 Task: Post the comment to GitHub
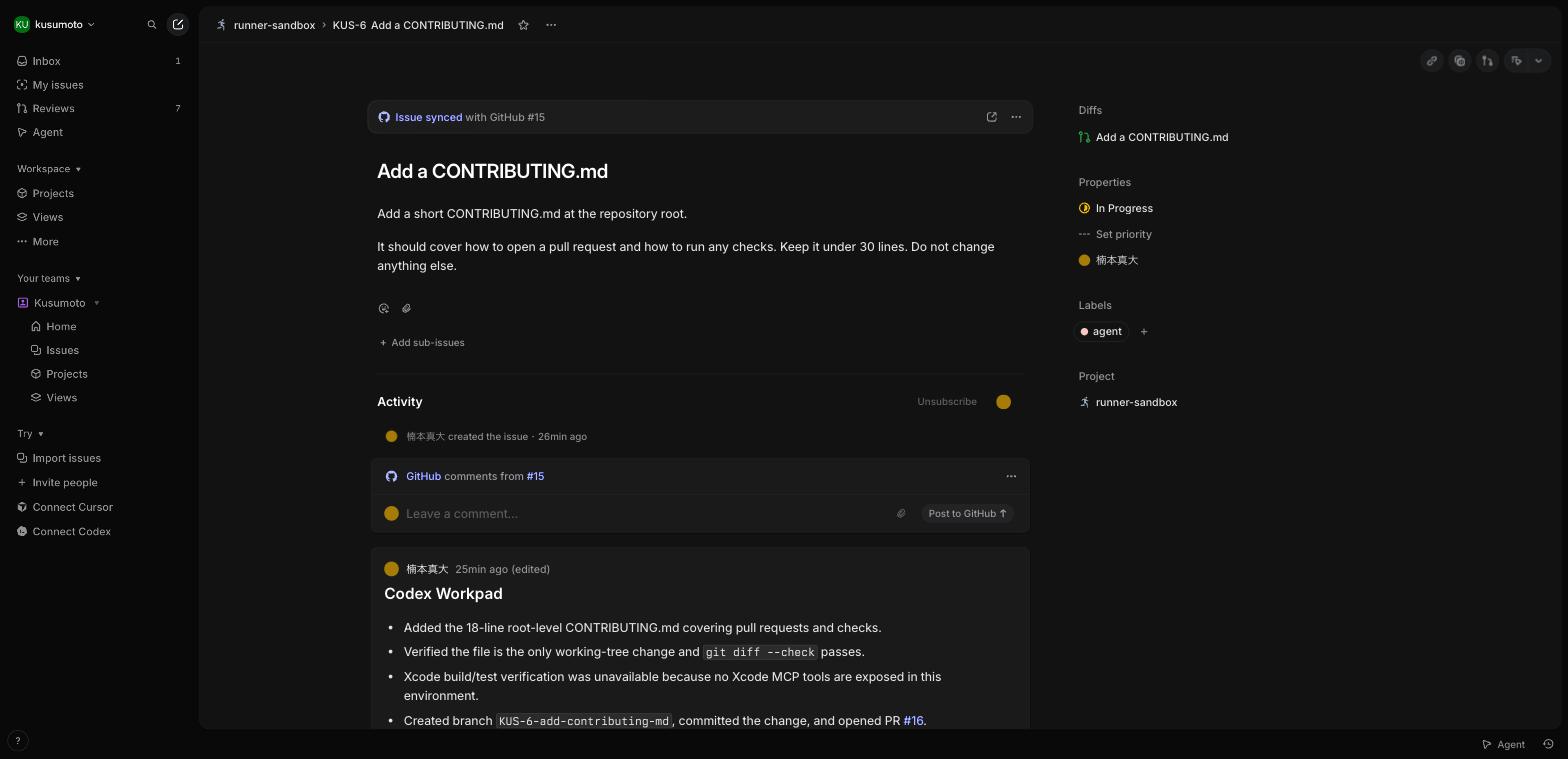(967, 514)
